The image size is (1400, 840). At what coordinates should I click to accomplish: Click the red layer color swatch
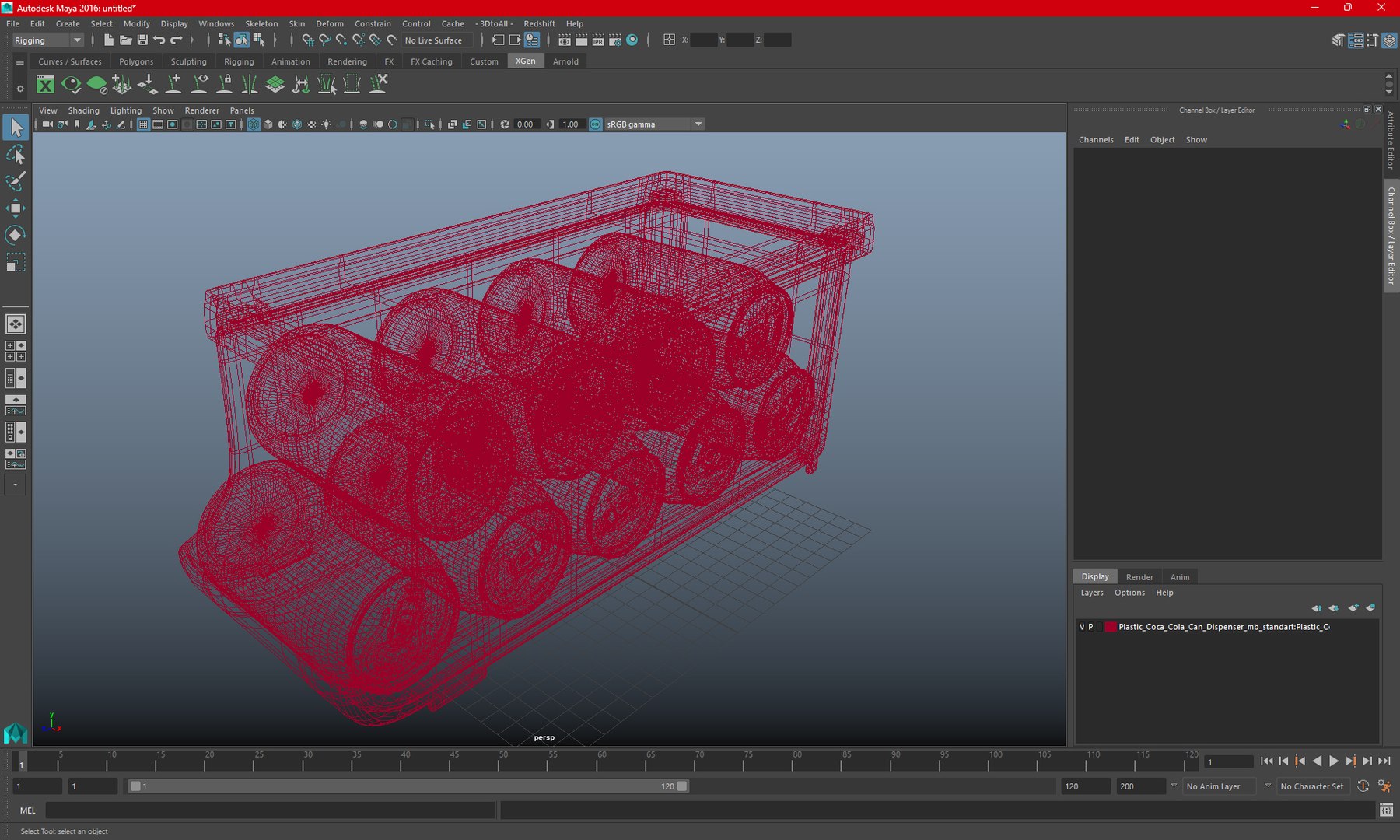(x=1111, y=627)
